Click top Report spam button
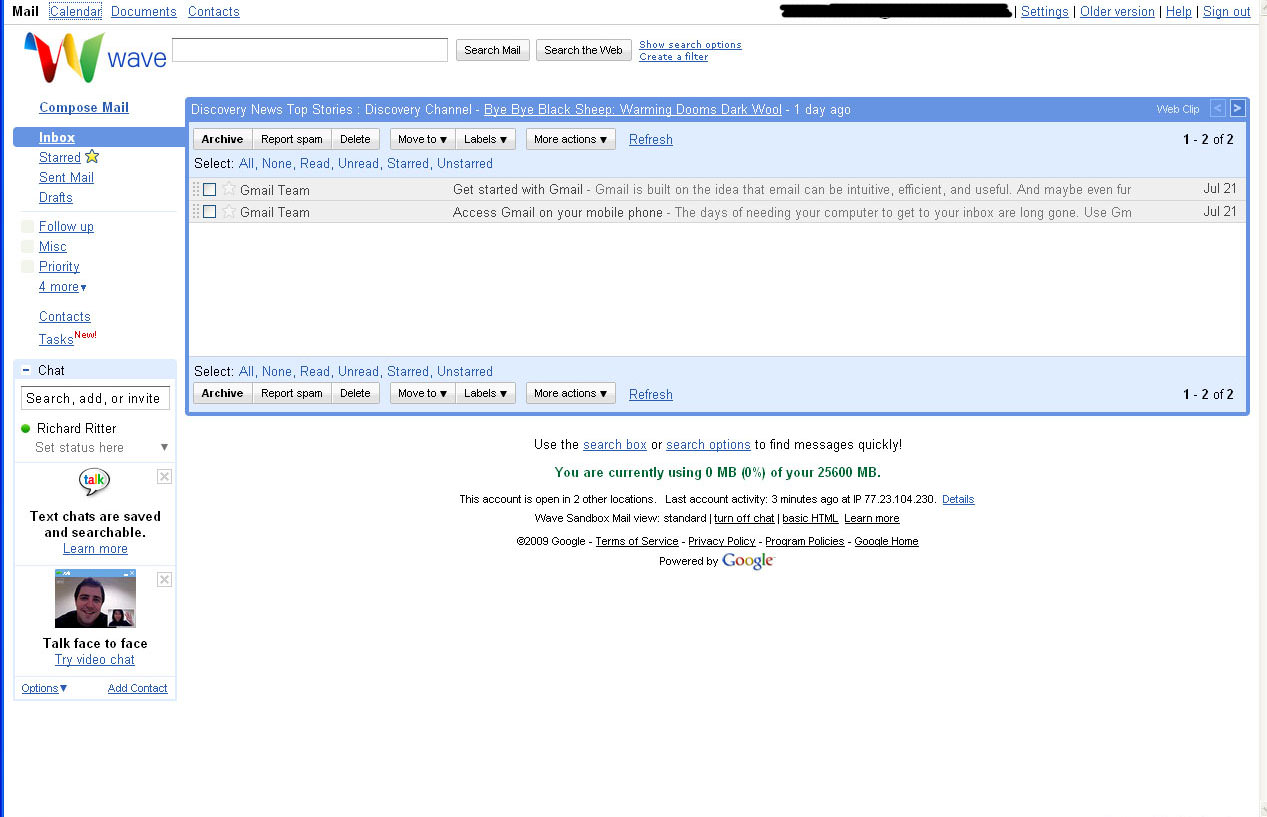The height and width of the screenshot is (817, 1267). coord(291,139)
